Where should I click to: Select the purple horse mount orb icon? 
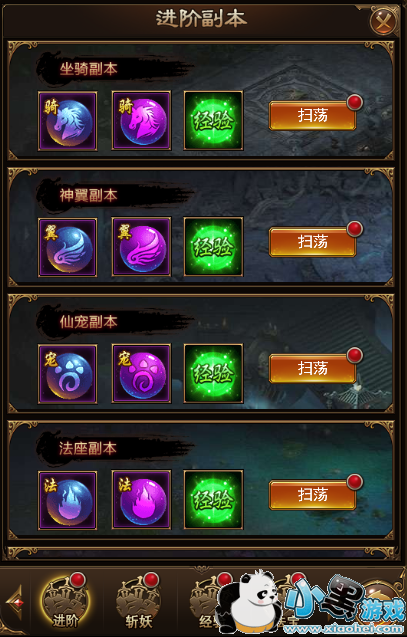tap(141, 121)
